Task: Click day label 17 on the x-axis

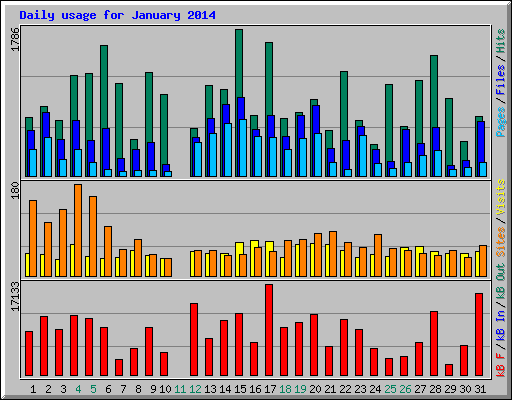Action: tap(270, 389)
